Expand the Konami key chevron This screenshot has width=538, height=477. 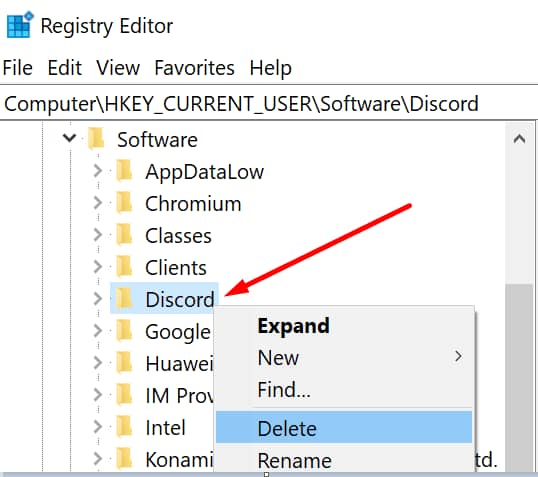pos(98,459)
